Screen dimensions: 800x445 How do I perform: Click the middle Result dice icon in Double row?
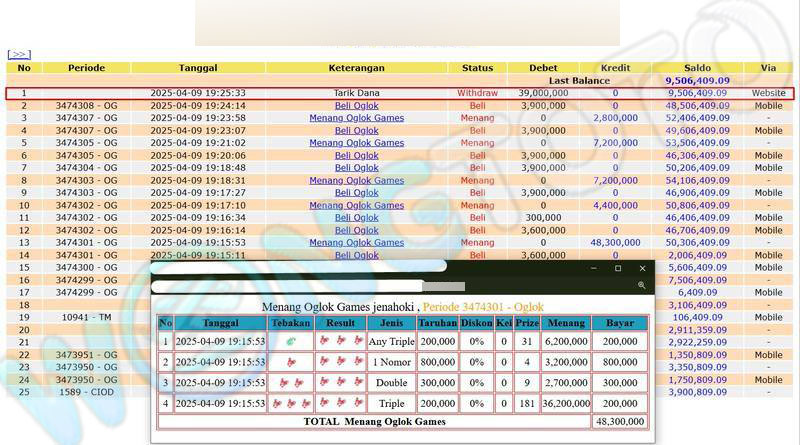tap(341, 382)
